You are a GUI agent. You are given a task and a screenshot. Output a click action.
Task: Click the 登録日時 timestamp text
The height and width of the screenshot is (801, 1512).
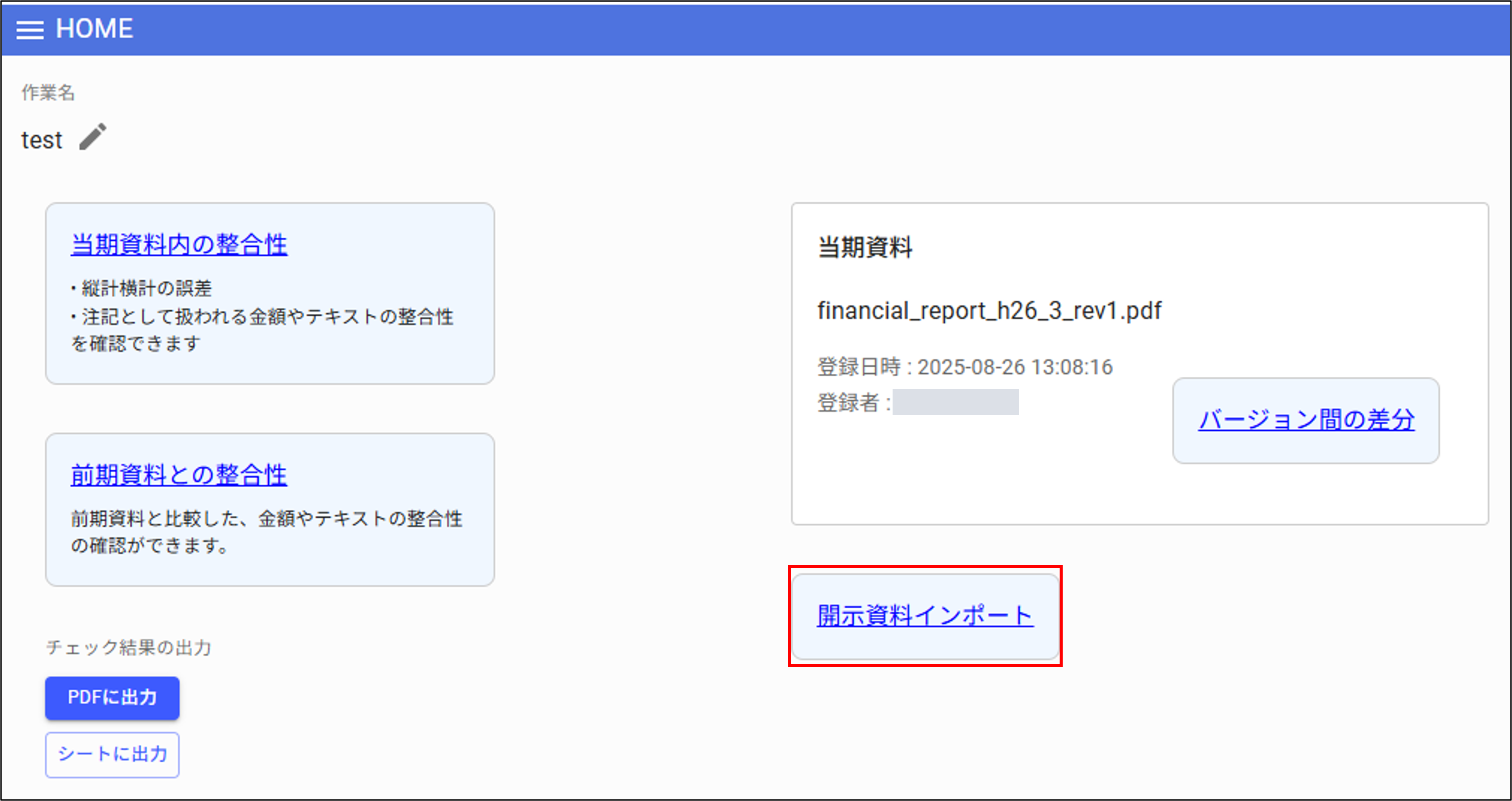964,367
